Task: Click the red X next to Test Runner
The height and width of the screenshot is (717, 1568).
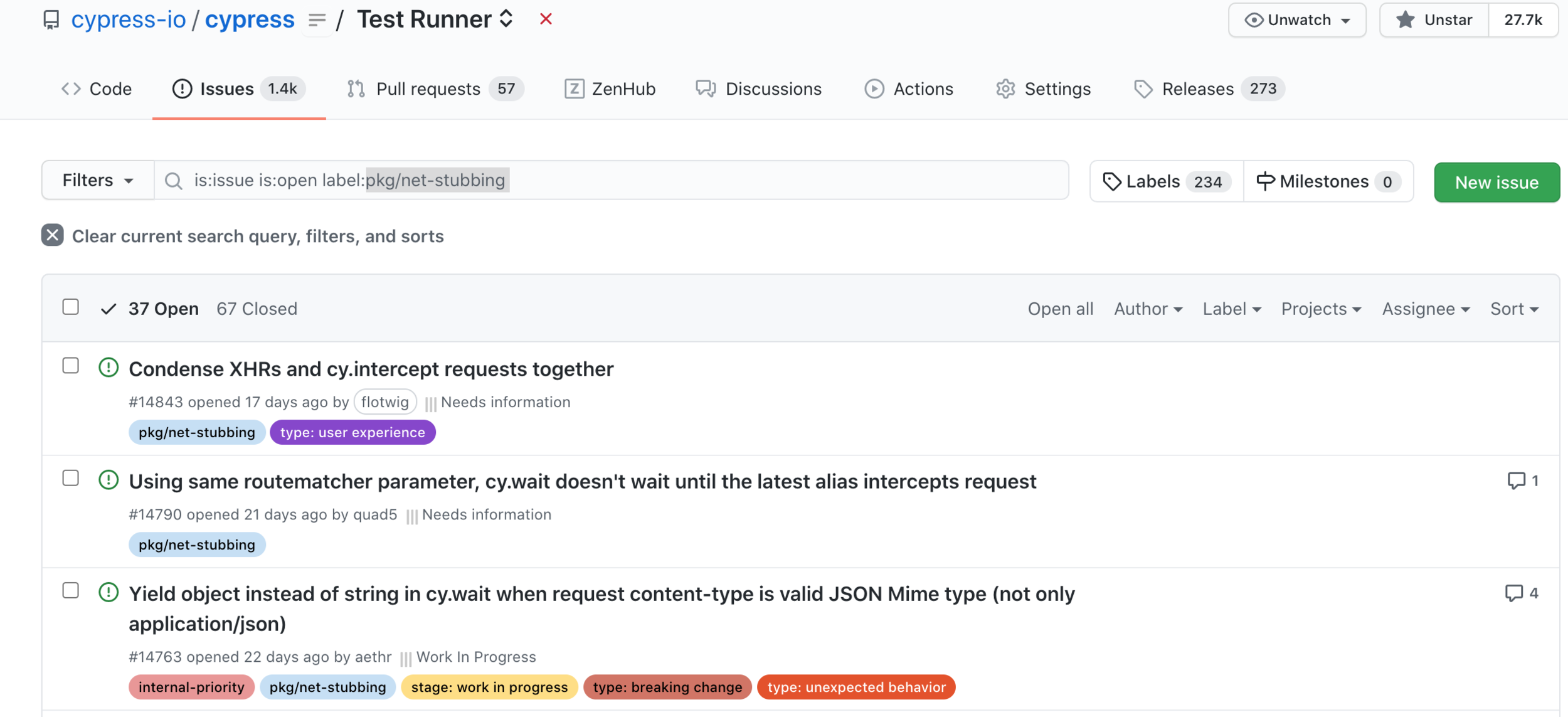Action: coord(546,19)
